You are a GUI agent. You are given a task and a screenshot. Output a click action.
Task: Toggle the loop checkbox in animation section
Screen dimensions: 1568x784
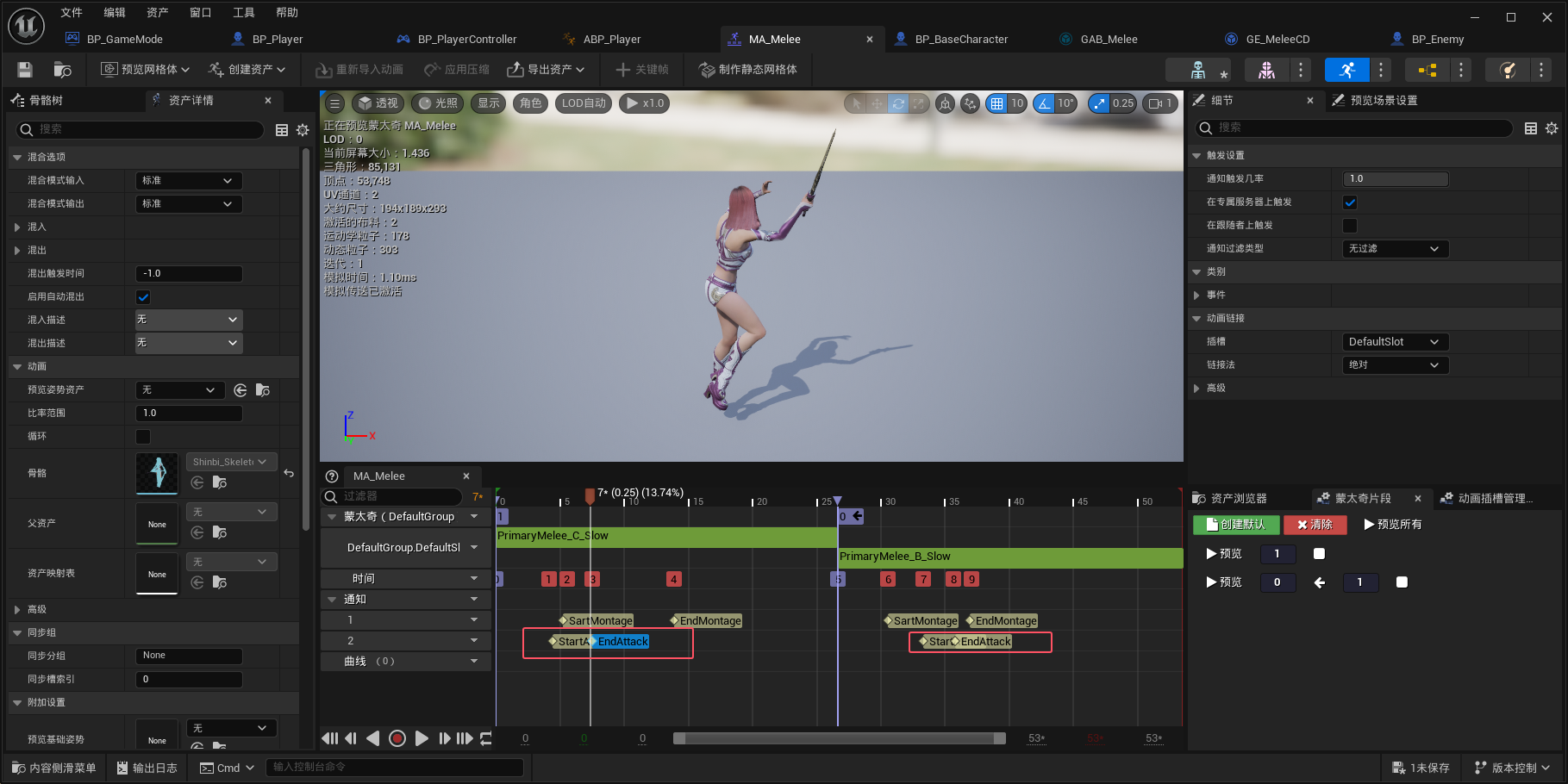click(143, 437)
